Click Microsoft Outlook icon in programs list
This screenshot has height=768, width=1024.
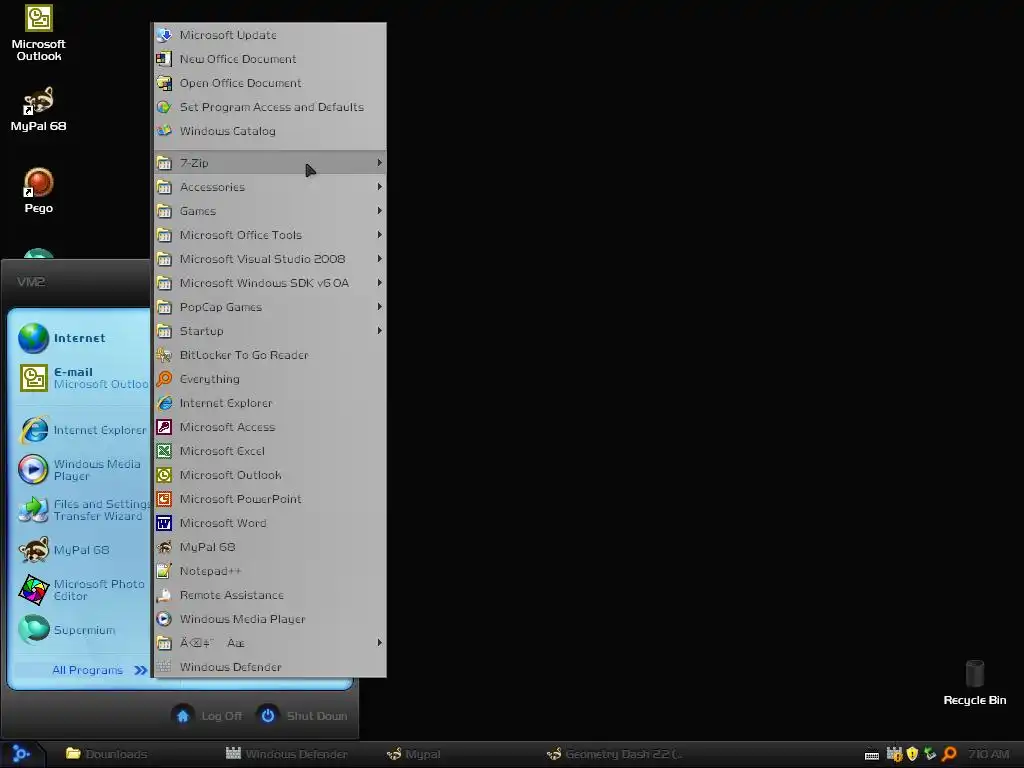165,475
